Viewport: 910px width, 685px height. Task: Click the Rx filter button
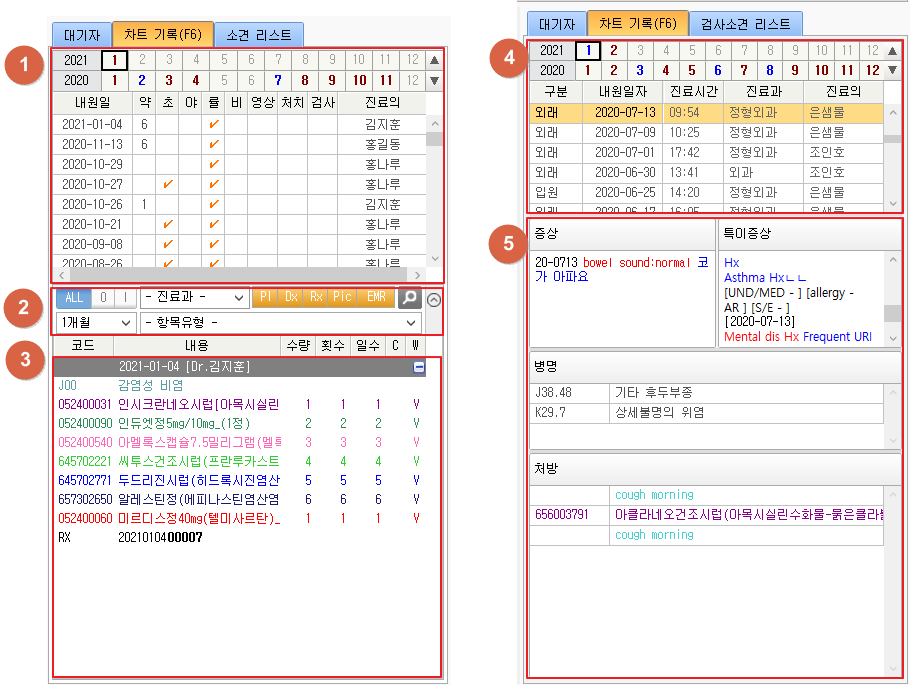point(316,298)
